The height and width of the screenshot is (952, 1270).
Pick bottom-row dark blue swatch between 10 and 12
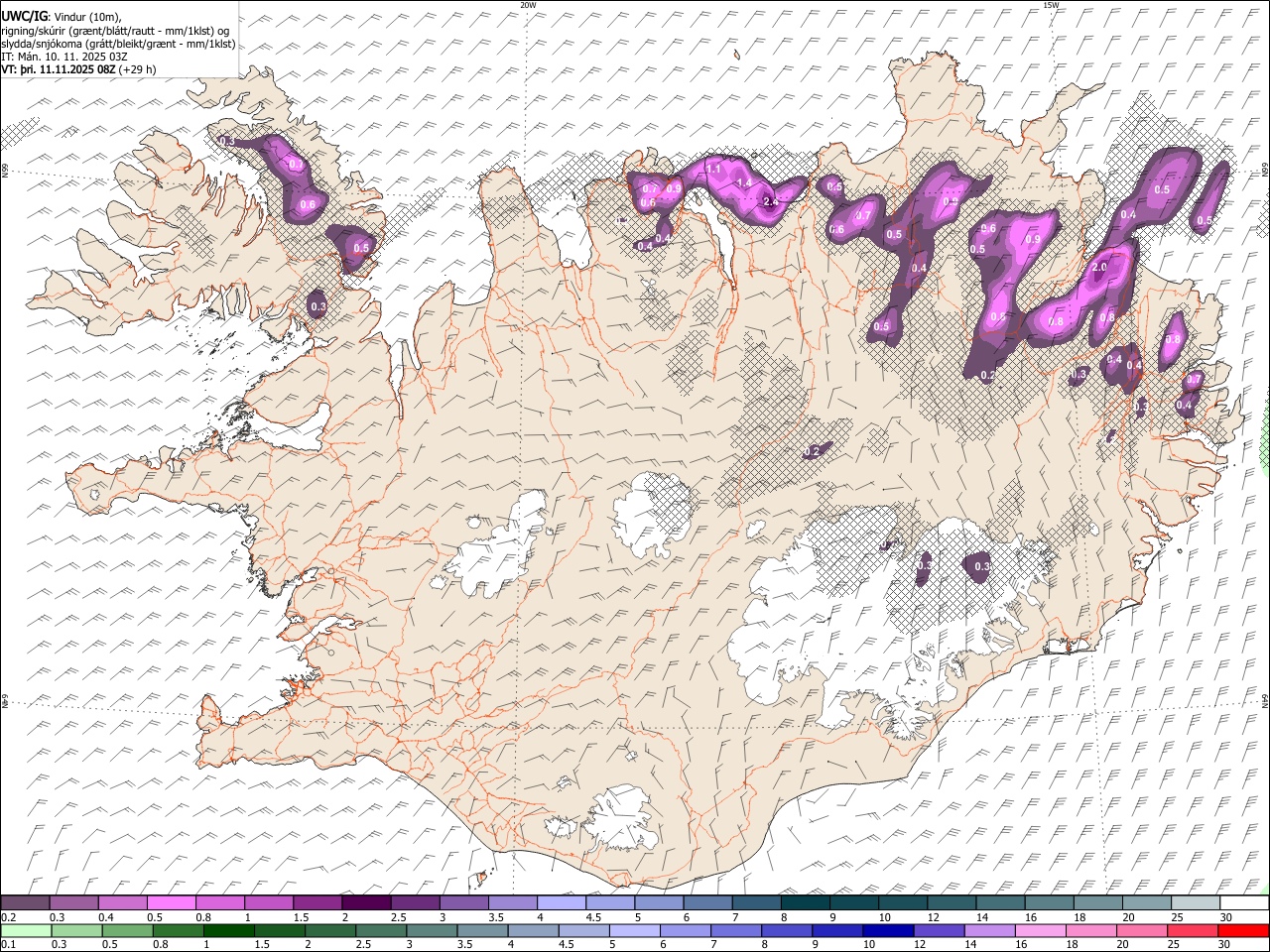[x=887, y=930]
